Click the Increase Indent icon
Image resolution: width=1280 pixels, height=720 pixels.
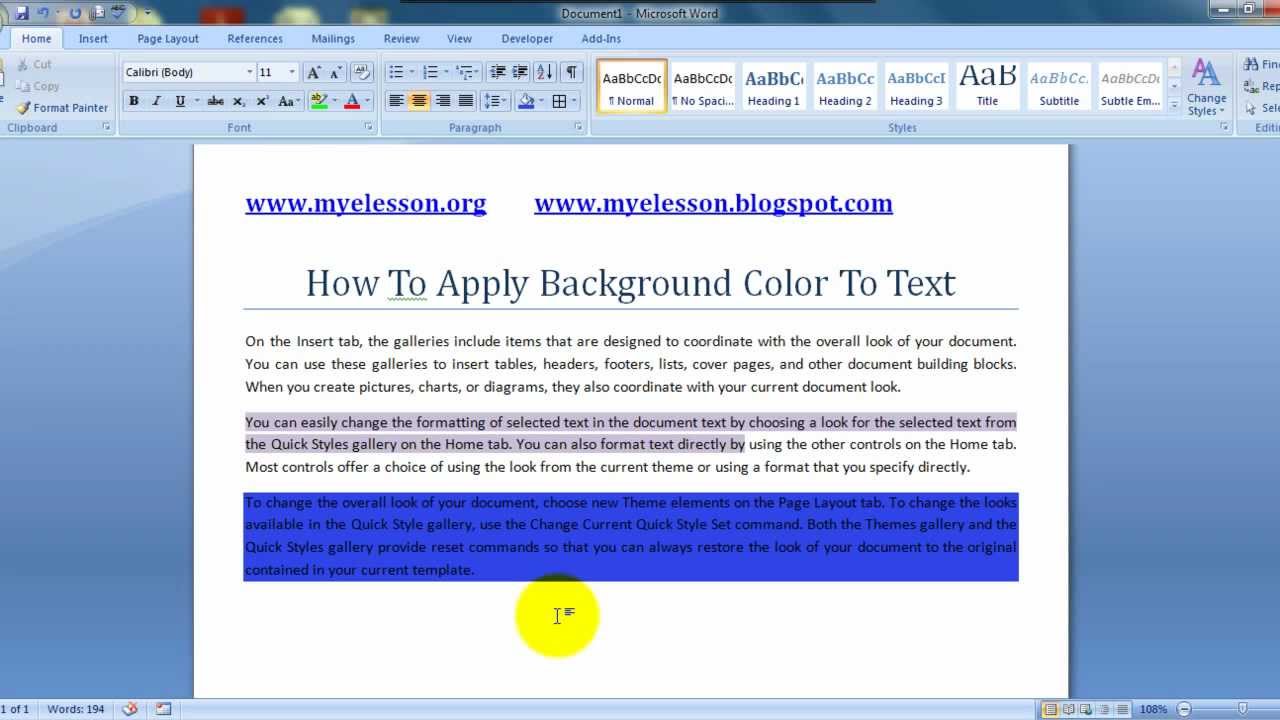(520, 72)
